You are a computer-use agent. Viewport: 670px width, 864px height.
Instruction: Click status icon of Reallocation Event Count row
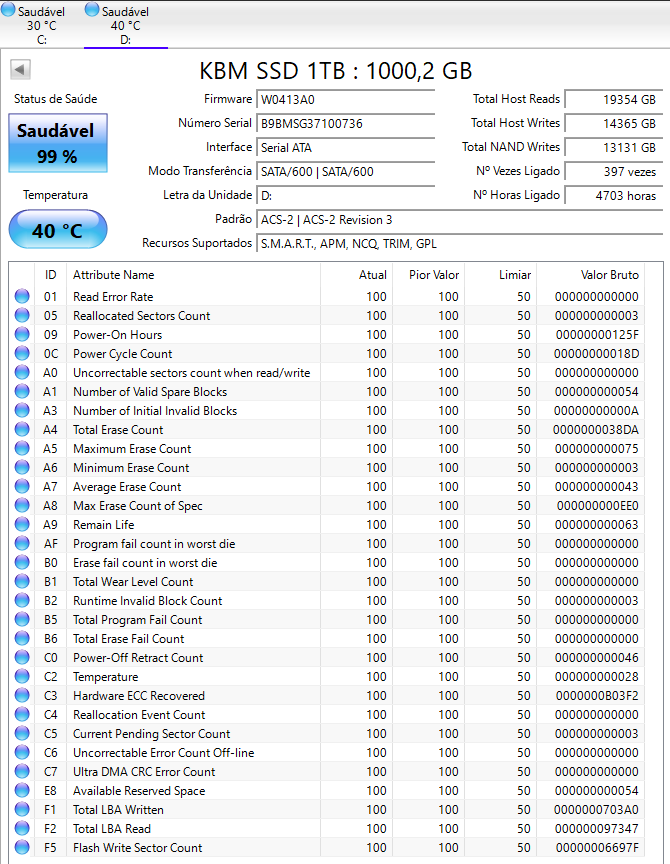point(22,715)
